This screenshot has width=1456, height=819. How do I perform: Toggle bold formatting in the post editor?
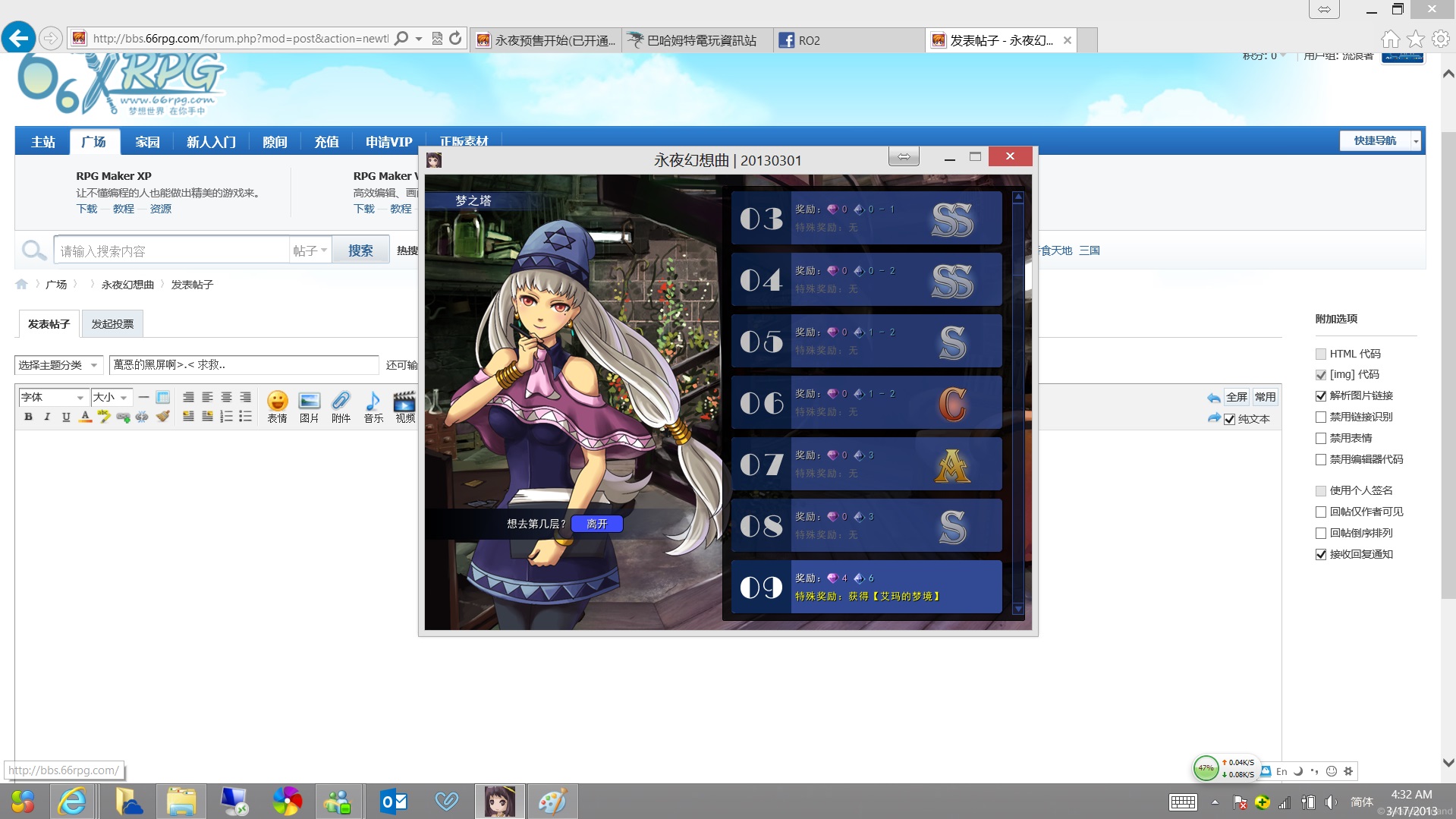coord(28,417)
